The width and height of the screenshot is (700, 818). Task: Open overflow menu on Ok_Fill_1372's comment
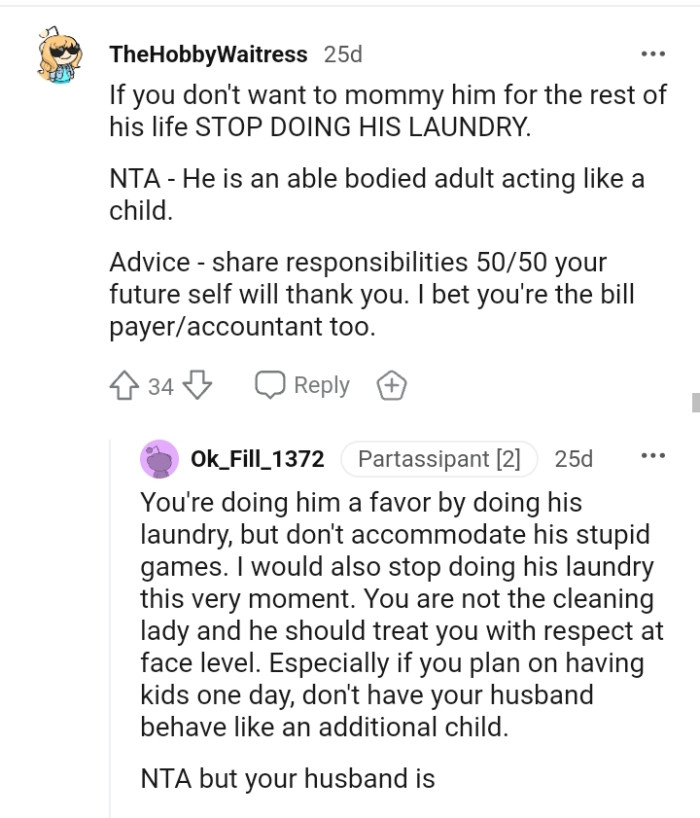pyautogui.click(x=654, y=455)
